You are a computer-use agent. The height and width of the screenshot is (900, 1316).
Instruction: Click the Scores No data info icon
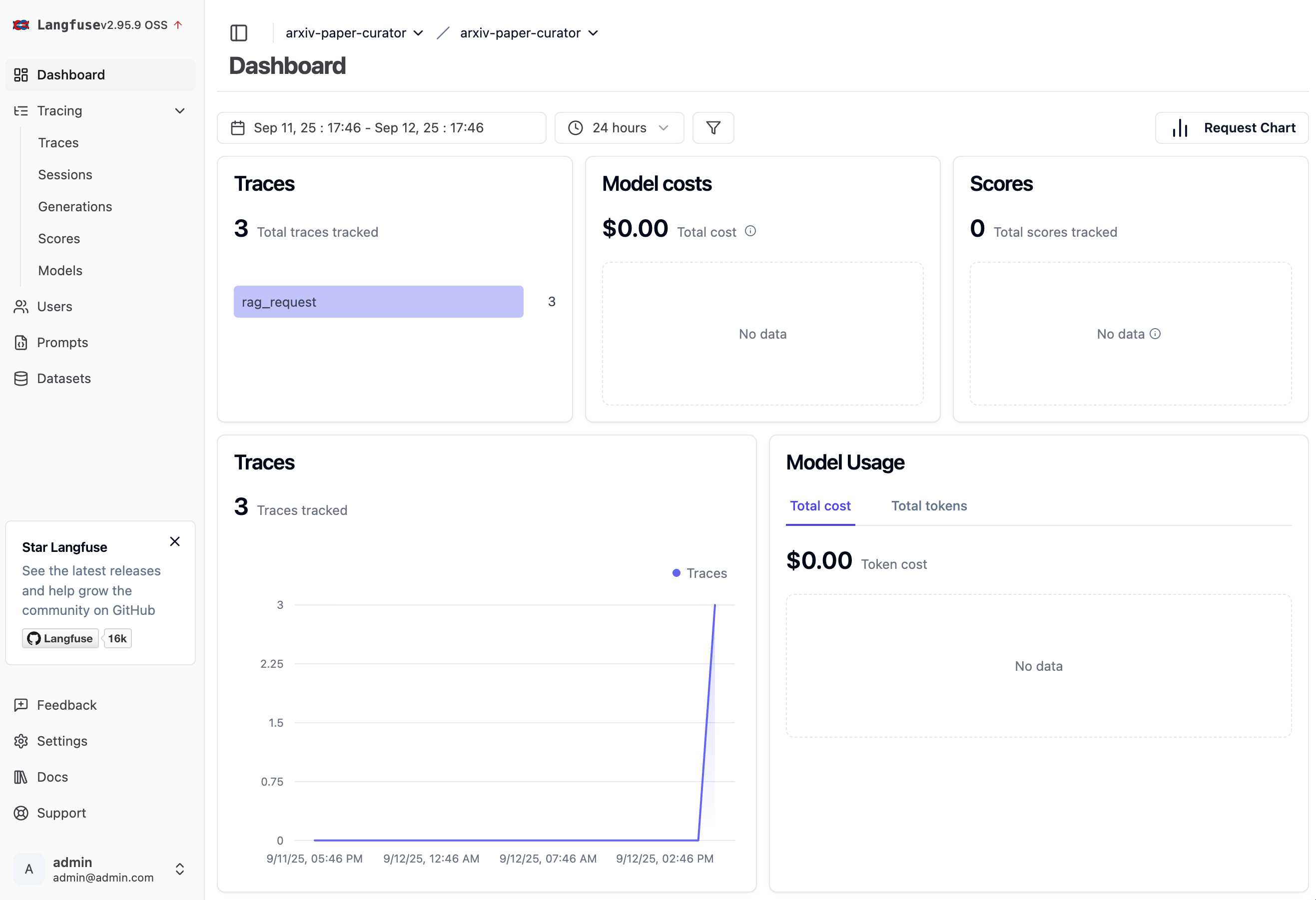[x=1155, y=334]
